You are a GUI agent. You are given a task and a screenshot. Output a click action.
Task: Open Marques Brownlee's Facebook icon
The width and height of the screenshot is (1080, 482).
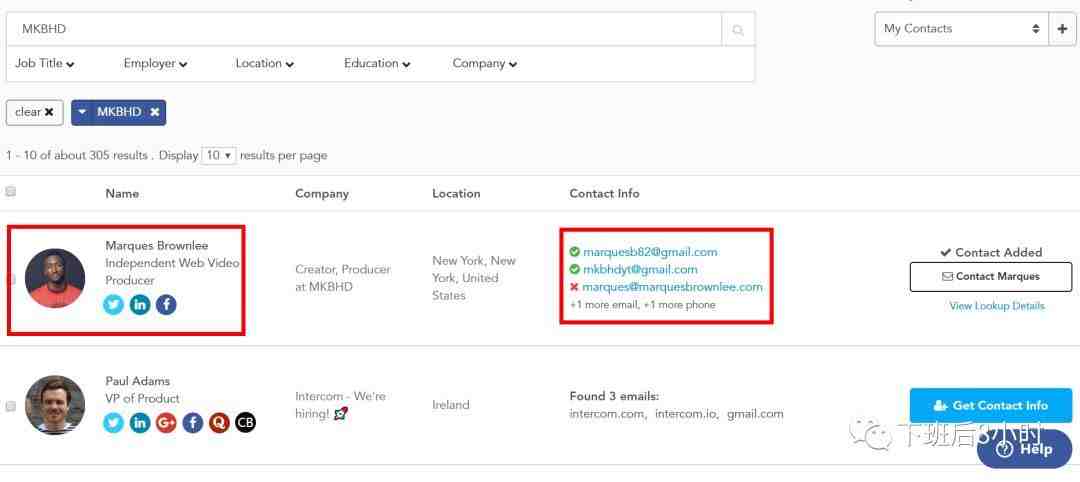(x=166, y=305)
